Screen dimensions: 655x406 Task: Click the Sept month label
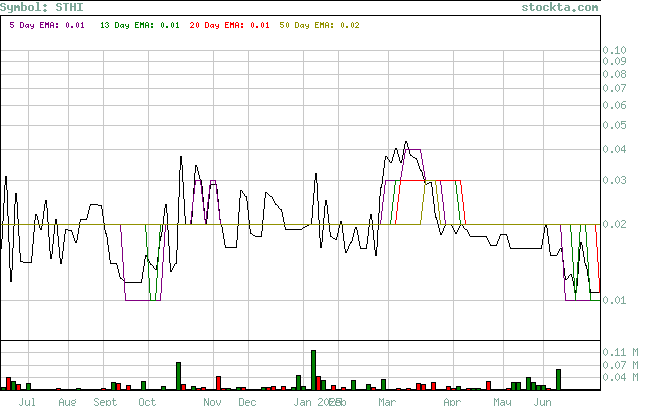(105, 401)
